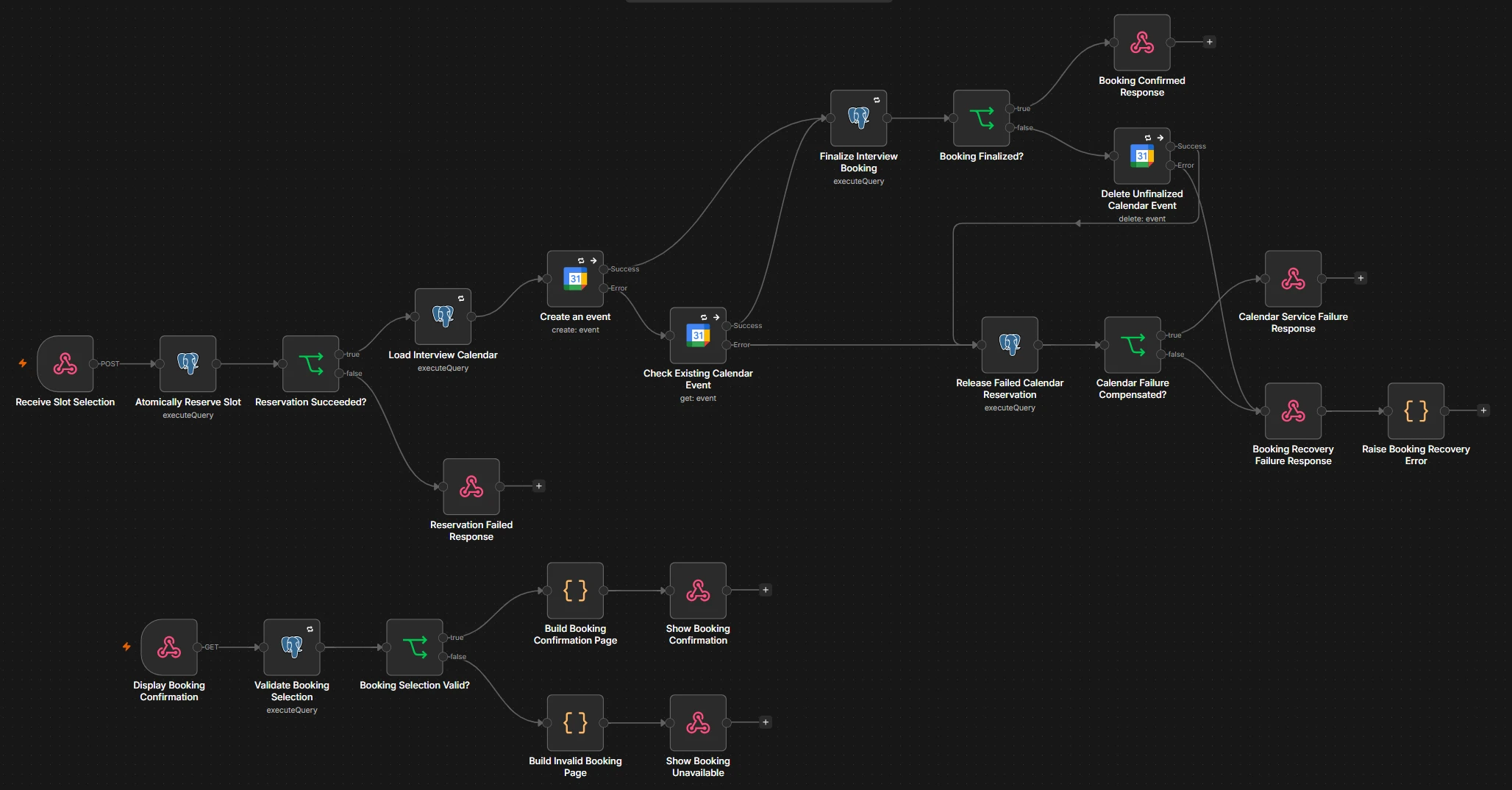1512x790 pixels.
Task: Add a node after Raise Booking Recovery Error
Action: click(1483, 410)
